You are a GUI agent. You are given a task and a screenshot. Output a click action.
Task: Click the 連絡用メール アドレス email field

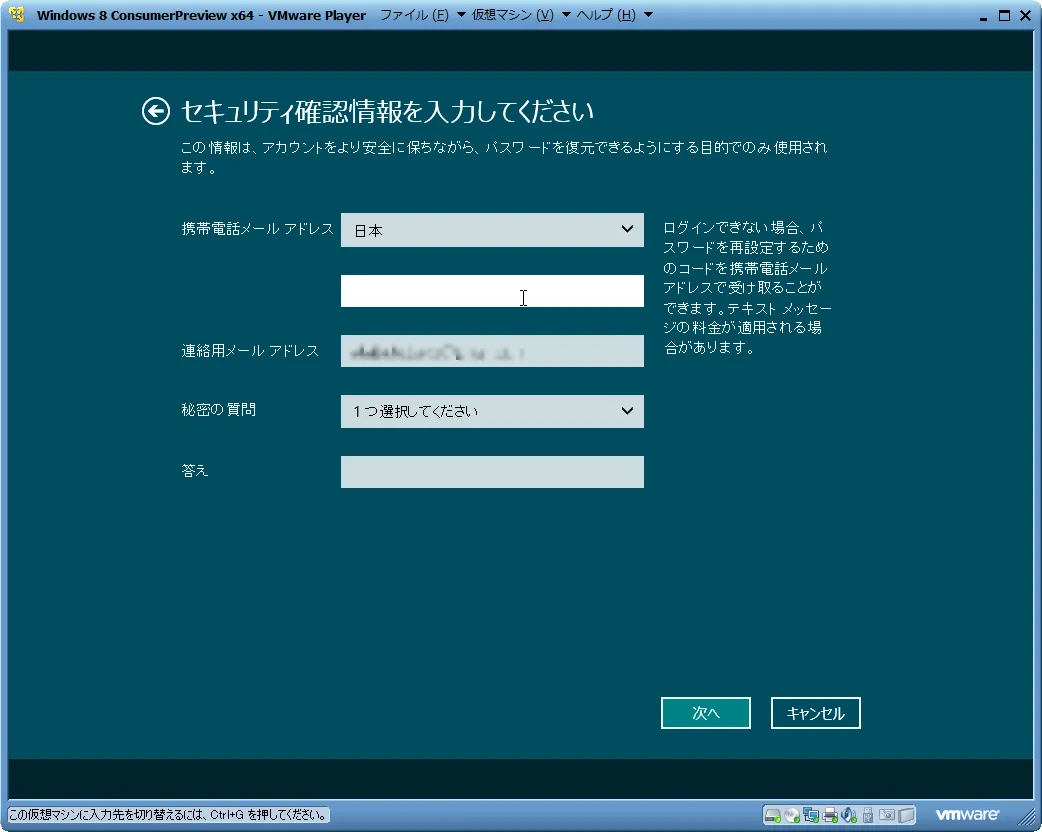coord(492,351)
